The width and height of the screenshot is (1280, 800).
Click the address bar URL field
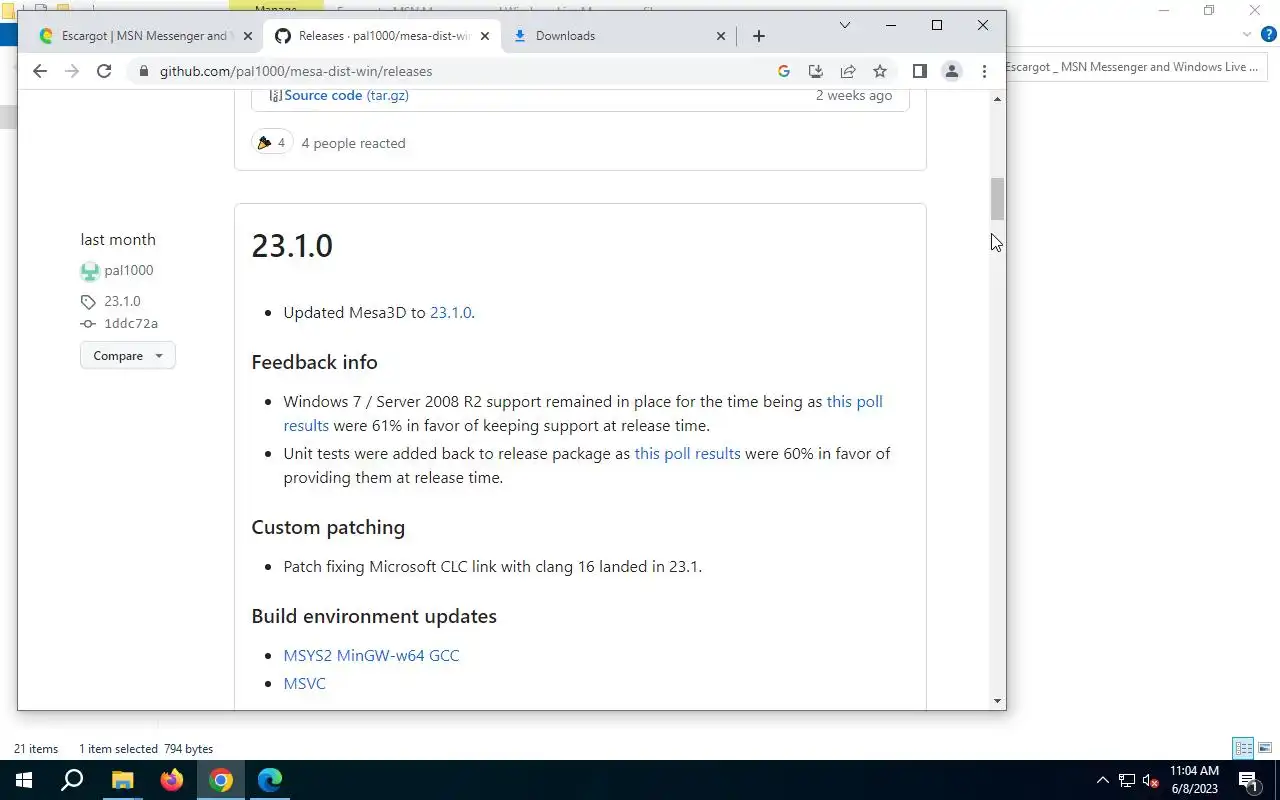coord(460,71)
